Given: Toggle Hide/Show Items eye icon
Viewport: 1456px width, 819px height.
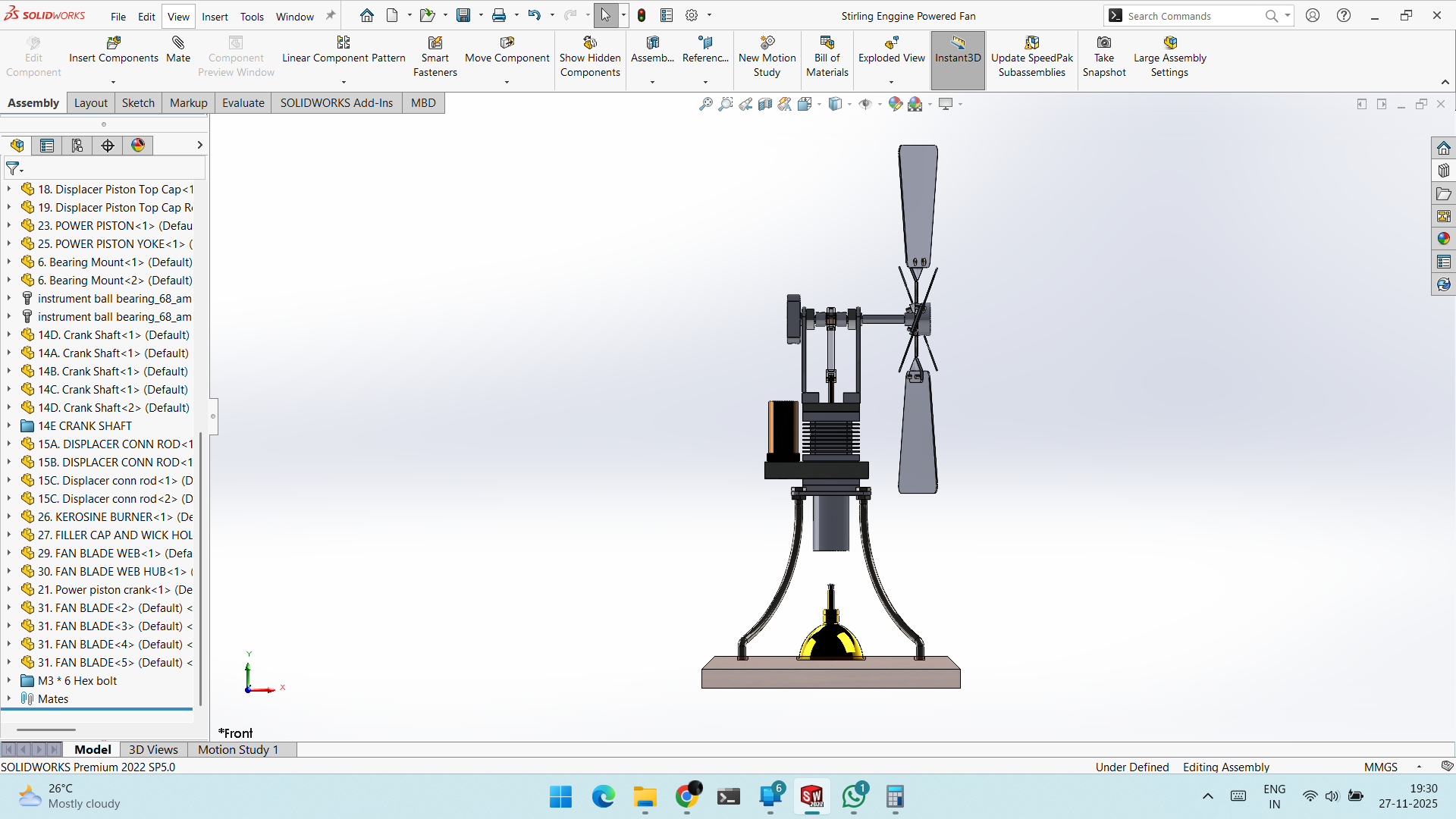Looking at the screenshot, I should pyautogui.click(x=865, y=104).
